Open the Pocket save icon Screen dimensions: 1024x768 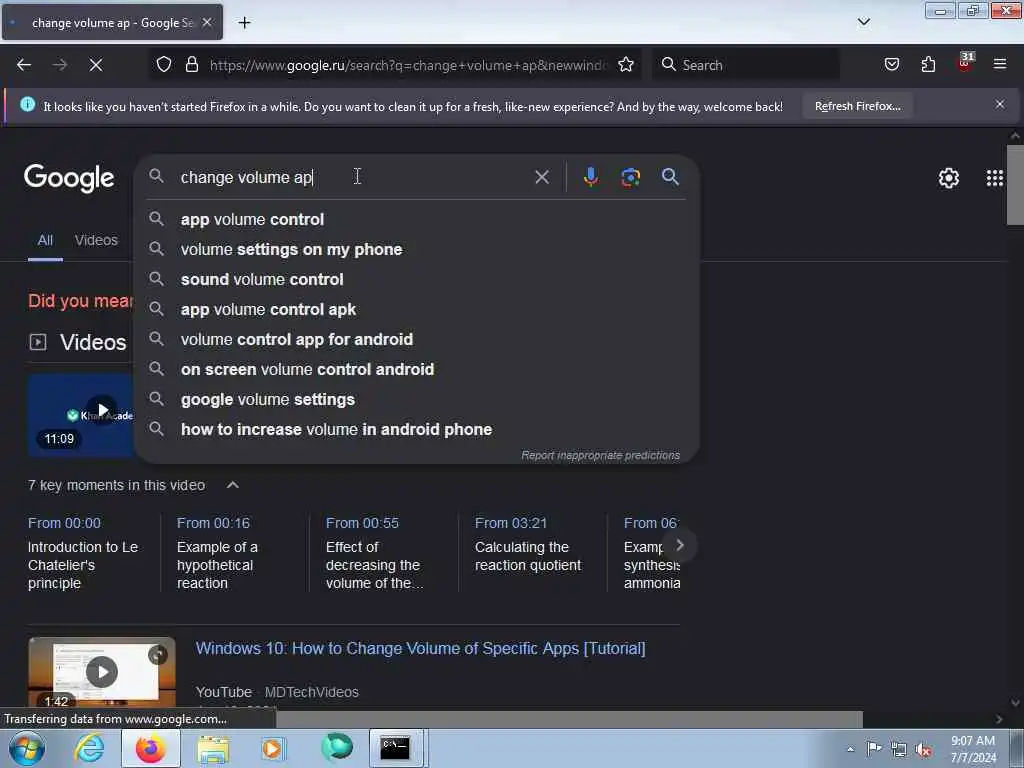click(x=891, y=64)
